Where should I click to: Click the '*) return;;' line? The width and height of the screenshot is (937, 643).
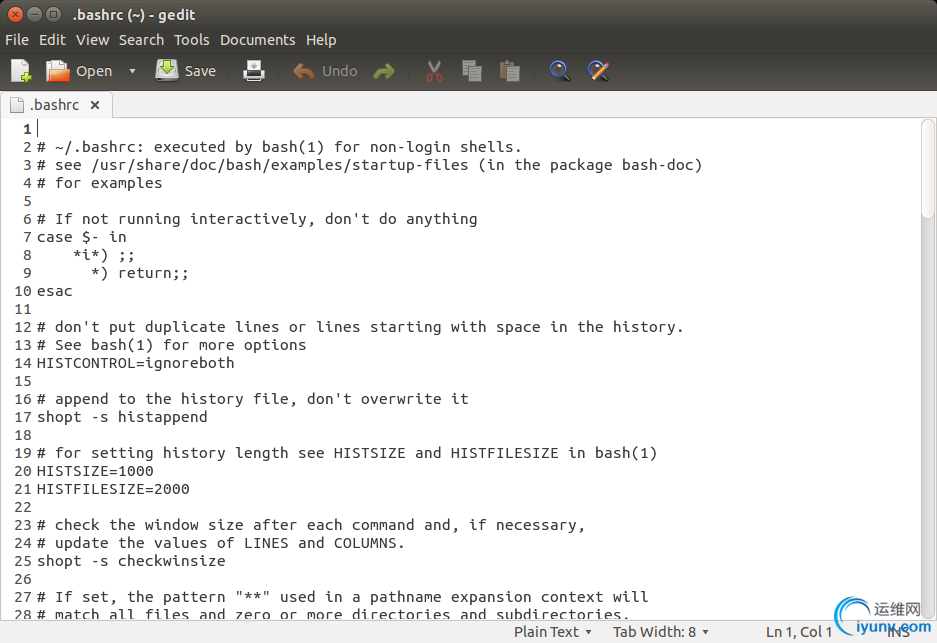pos(139,273)
